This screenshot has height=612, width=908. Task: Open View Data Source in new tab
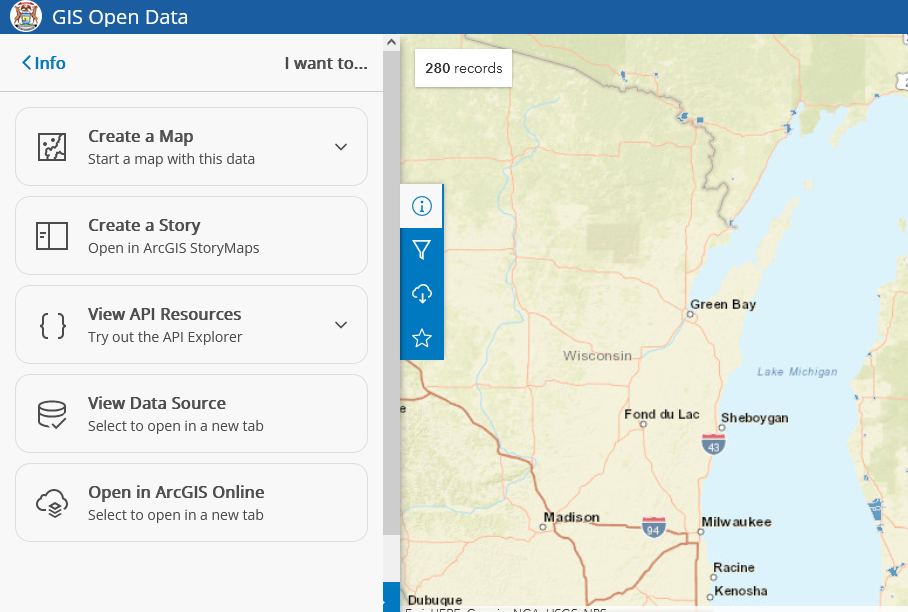[x=191, y=413]
